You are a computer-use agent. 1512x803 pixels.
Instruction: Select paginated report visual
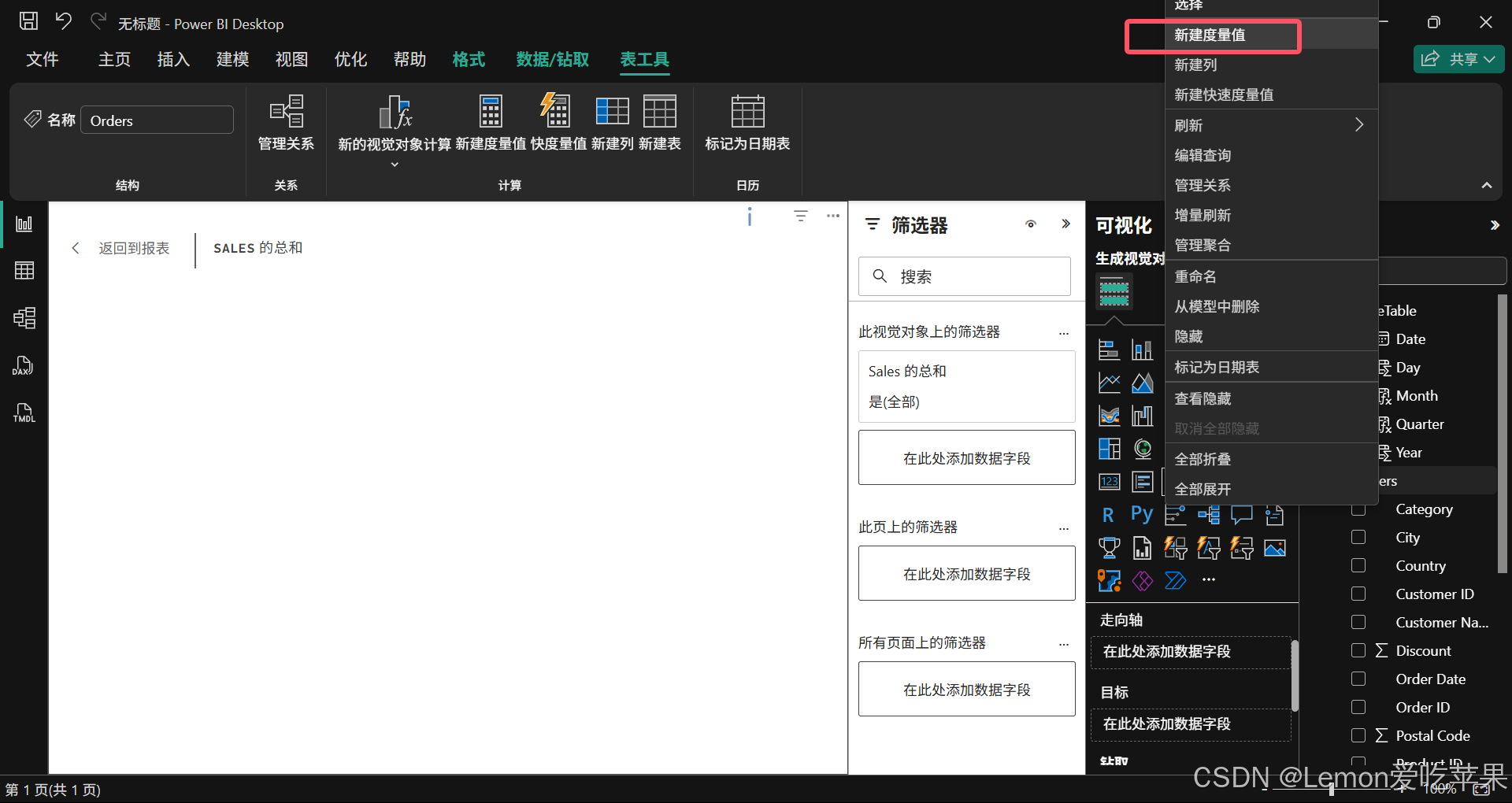click(1142, 548)
